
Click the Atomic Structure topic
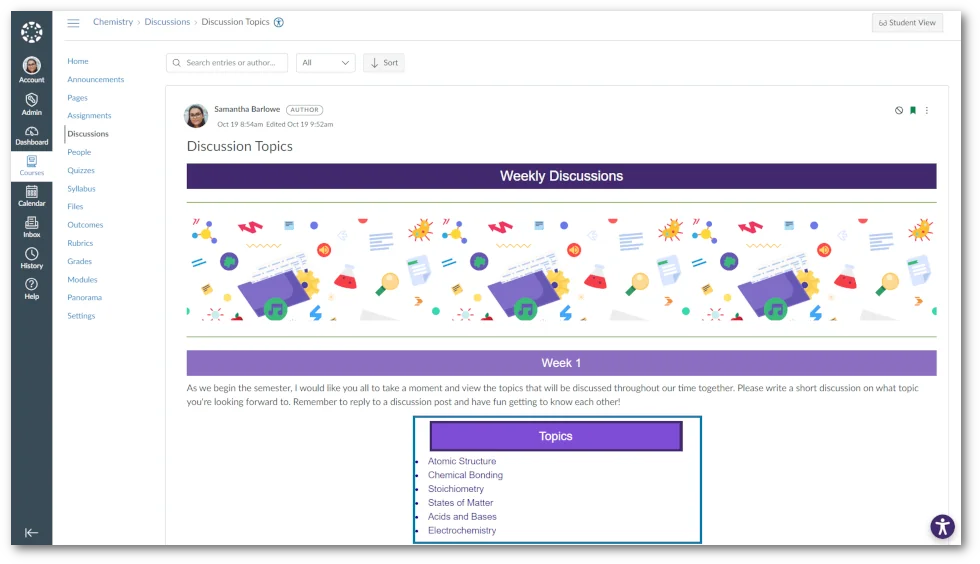pos(462,461)
